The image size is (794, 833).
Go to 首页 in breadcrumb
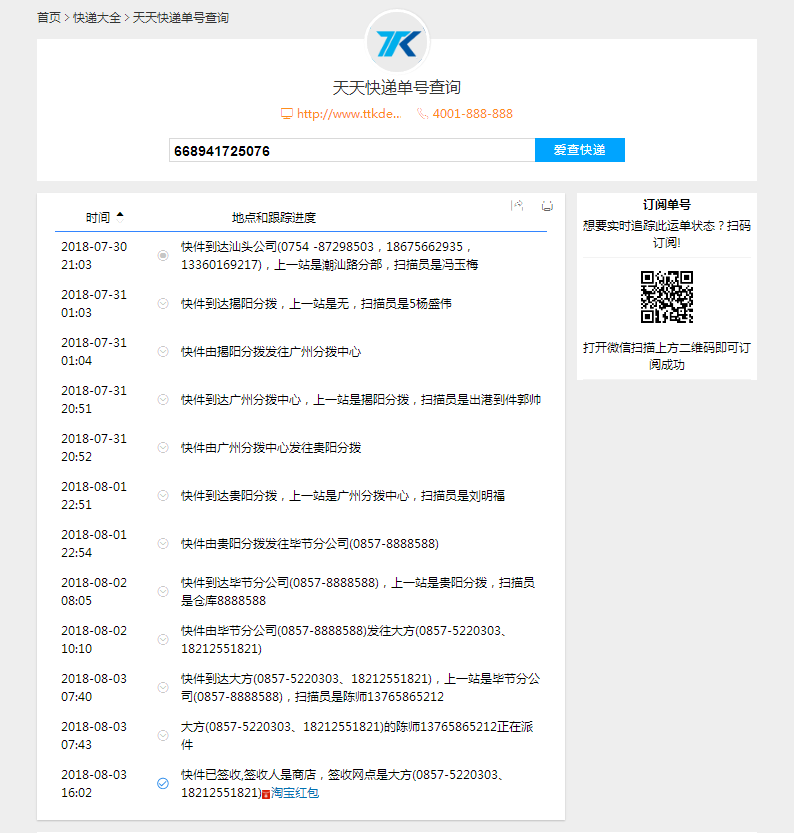tap(49, 18)
